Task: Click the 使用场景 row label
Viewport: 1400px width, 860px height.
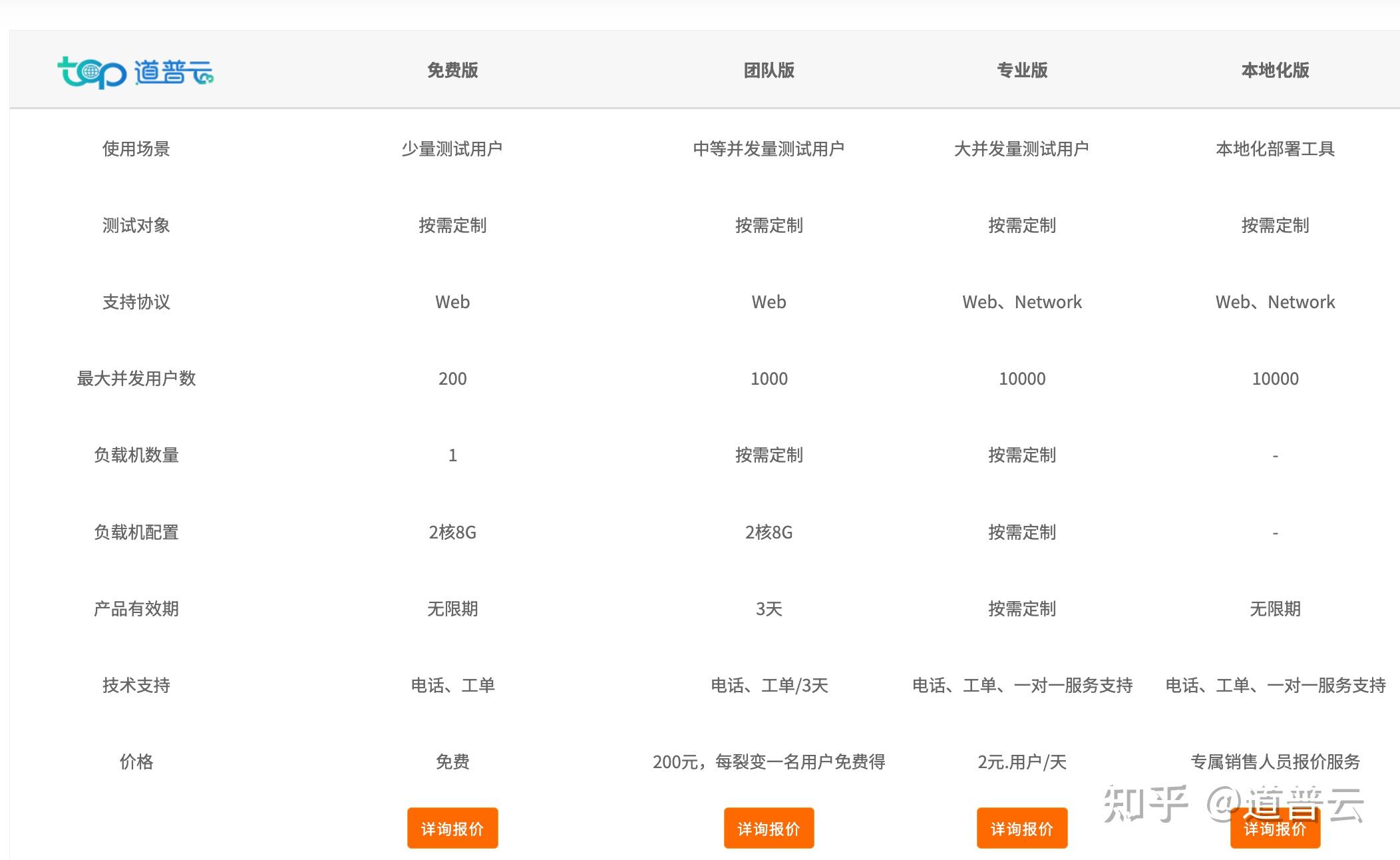Action: [x=136, y=148]
